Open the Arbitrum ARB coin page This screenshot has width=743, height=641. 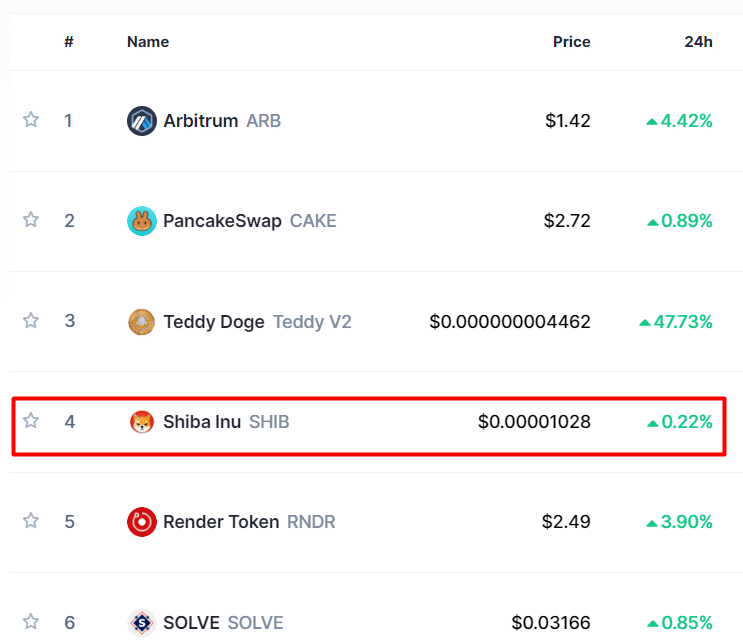pyautogui.click(x=222, y=121)
